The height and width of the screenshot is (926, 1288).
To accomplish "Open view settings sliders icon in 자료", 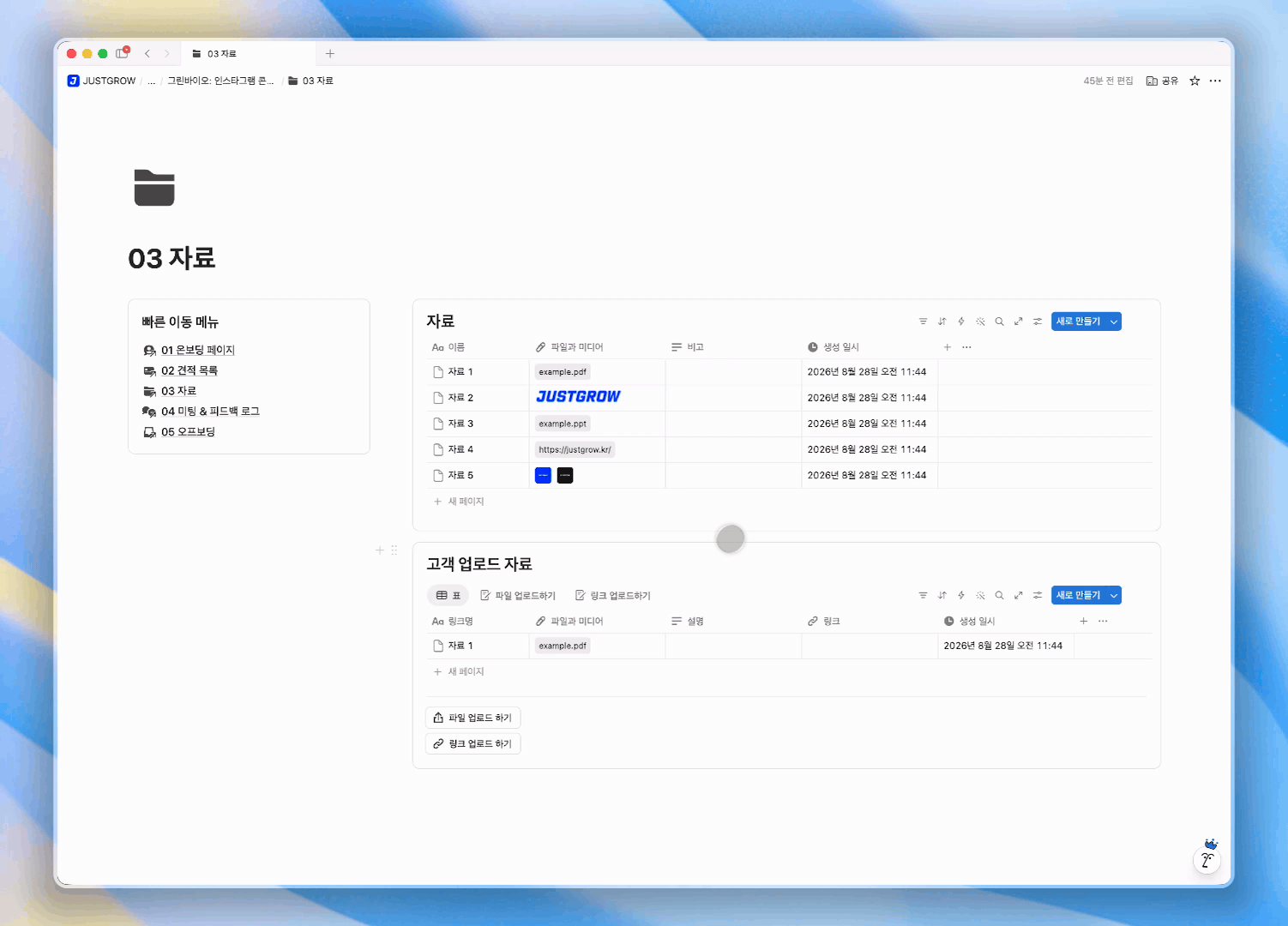I will tap(1038, 322).
